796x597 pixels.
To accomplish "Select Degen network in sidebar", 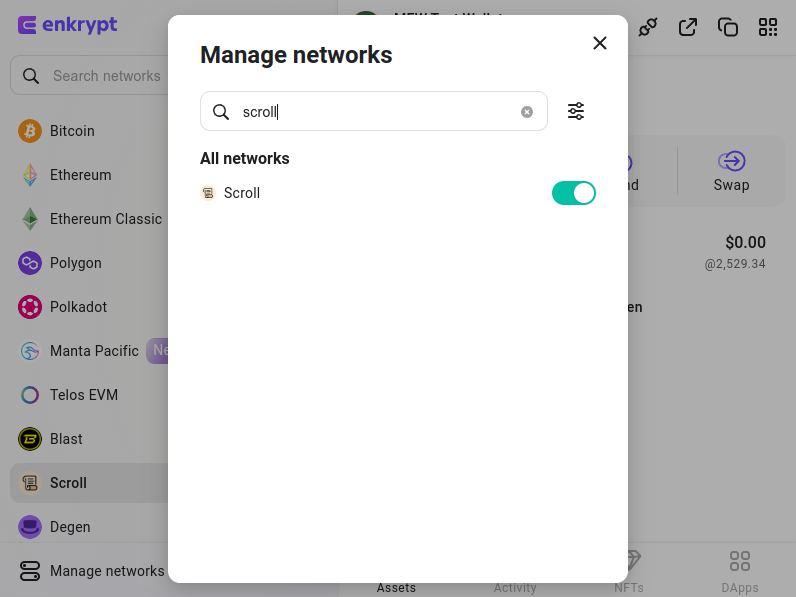I will click(89, 527).
